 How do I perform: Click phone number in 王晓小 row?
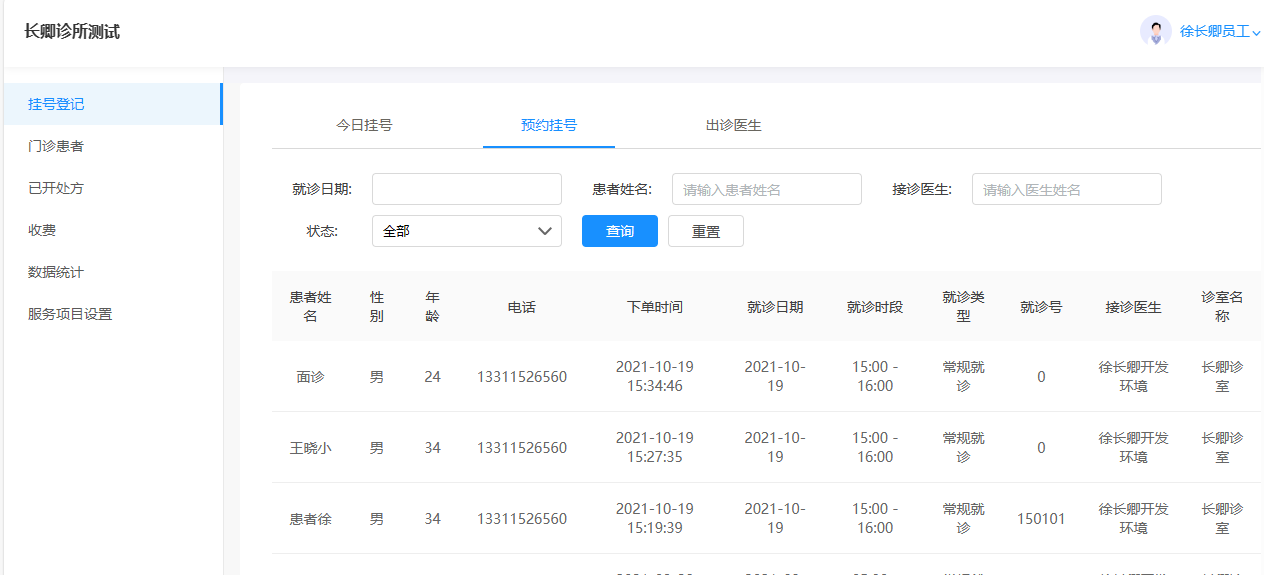coord(522,448)
